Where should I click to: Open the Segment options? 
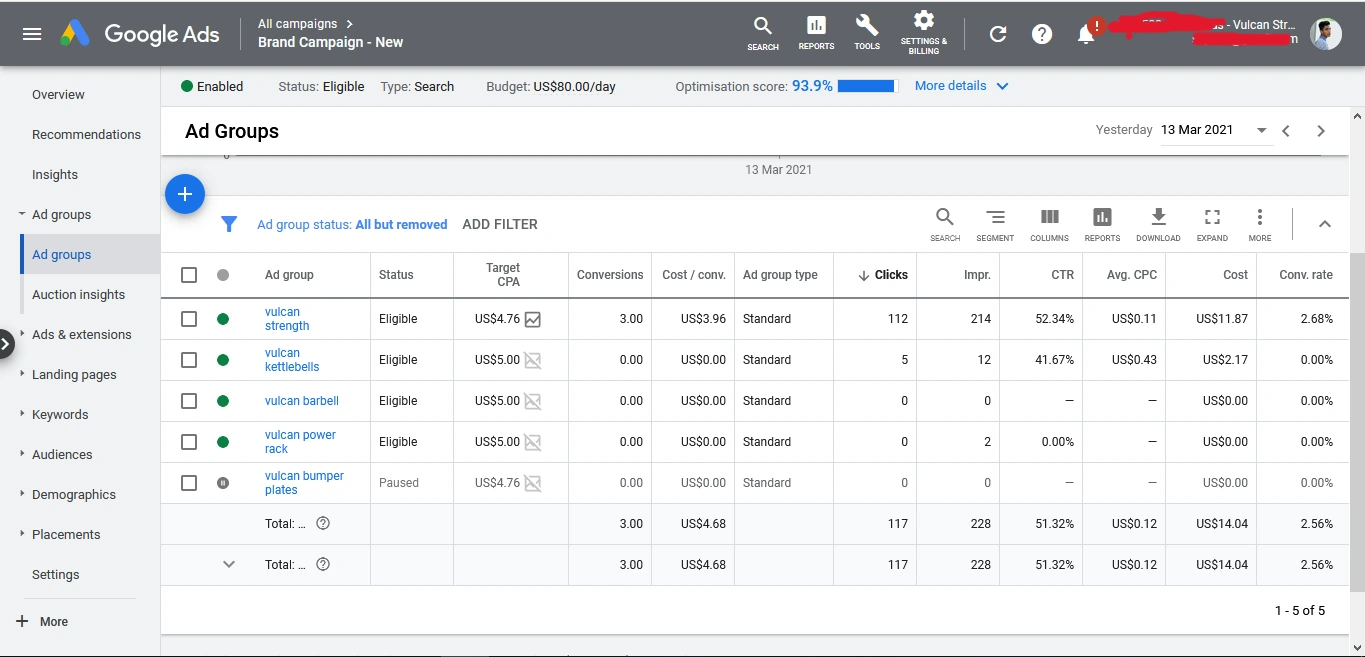995,224
